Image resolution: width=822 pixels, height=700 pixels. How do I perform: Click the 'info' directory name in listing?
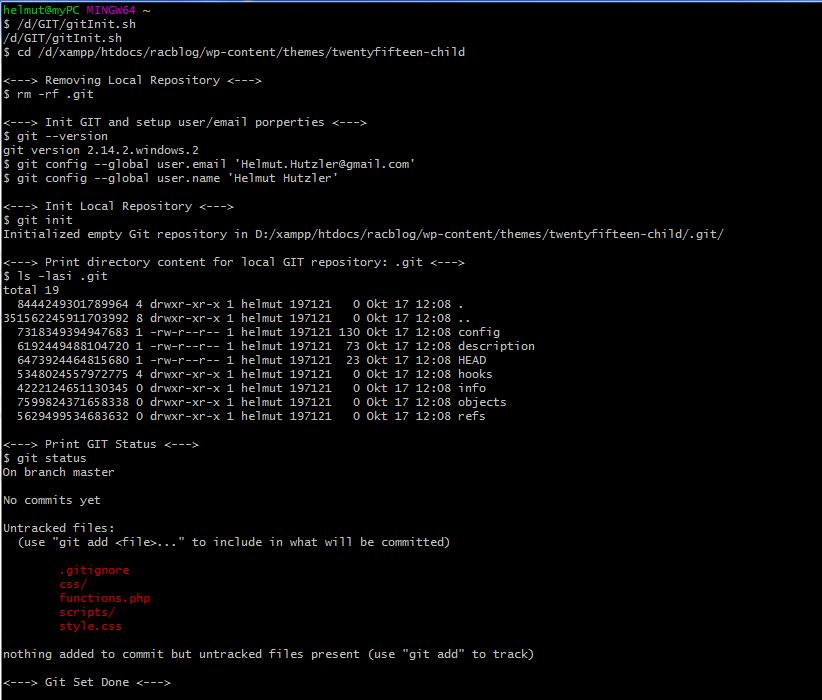pos(472,388)
